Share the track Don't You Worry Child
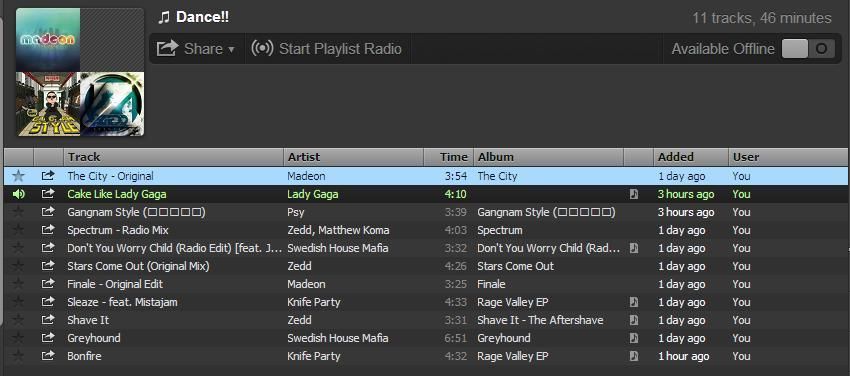 (48, 248)
